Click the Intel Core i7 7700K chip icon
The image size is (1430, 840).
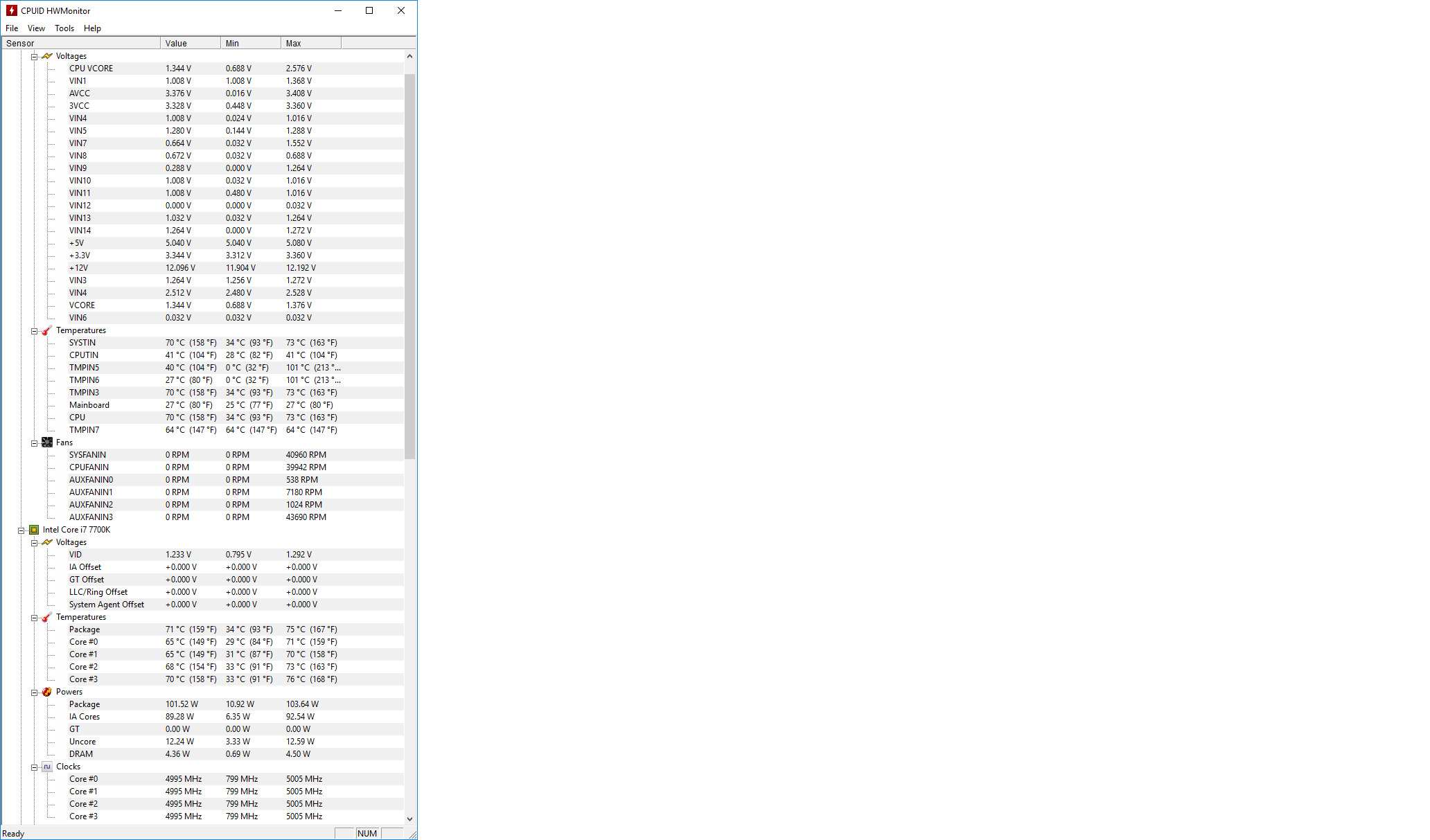[34, 530]
